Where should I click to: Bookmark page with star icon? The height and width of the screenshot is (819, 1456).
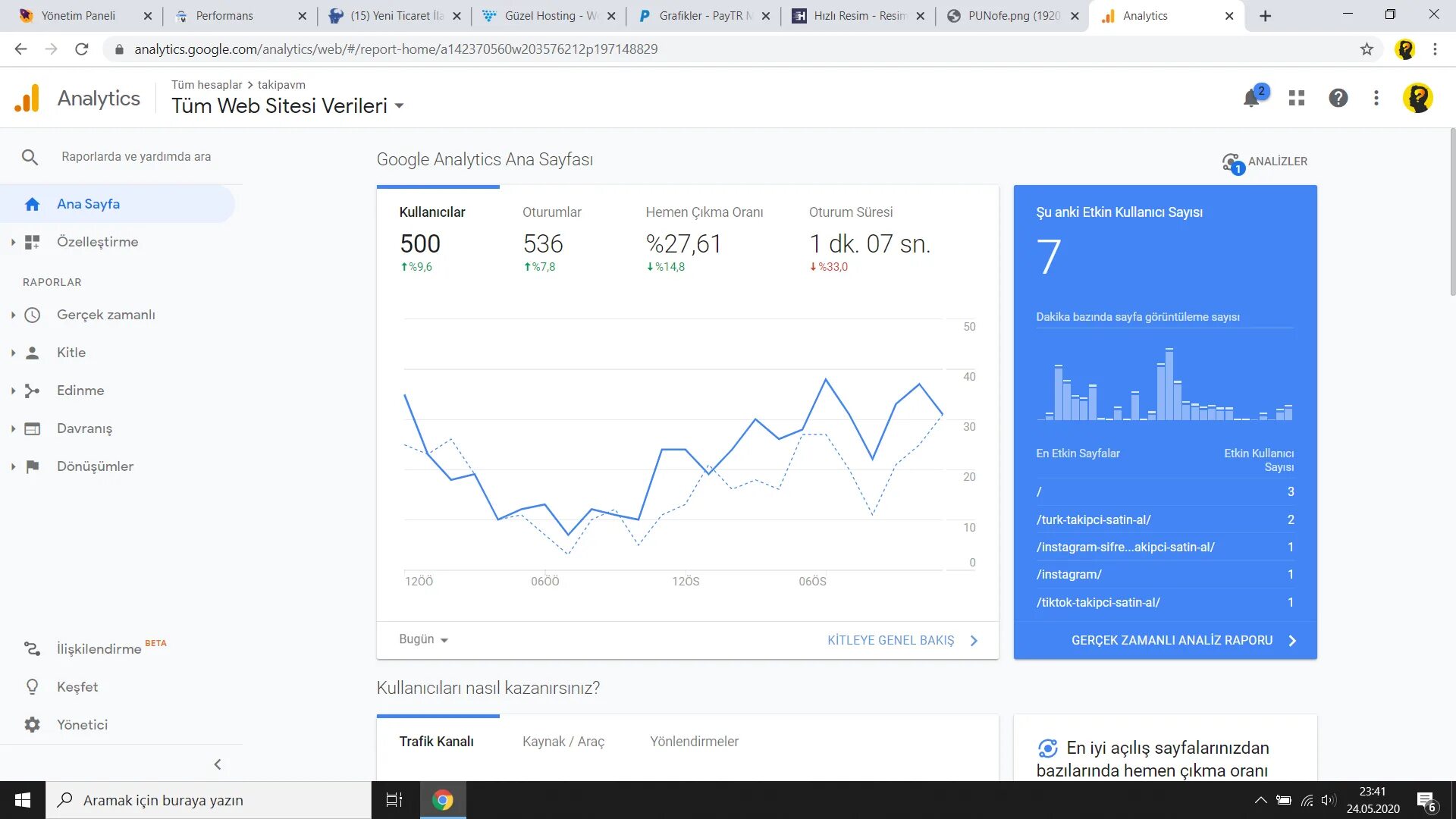(x=1367, y=49)
